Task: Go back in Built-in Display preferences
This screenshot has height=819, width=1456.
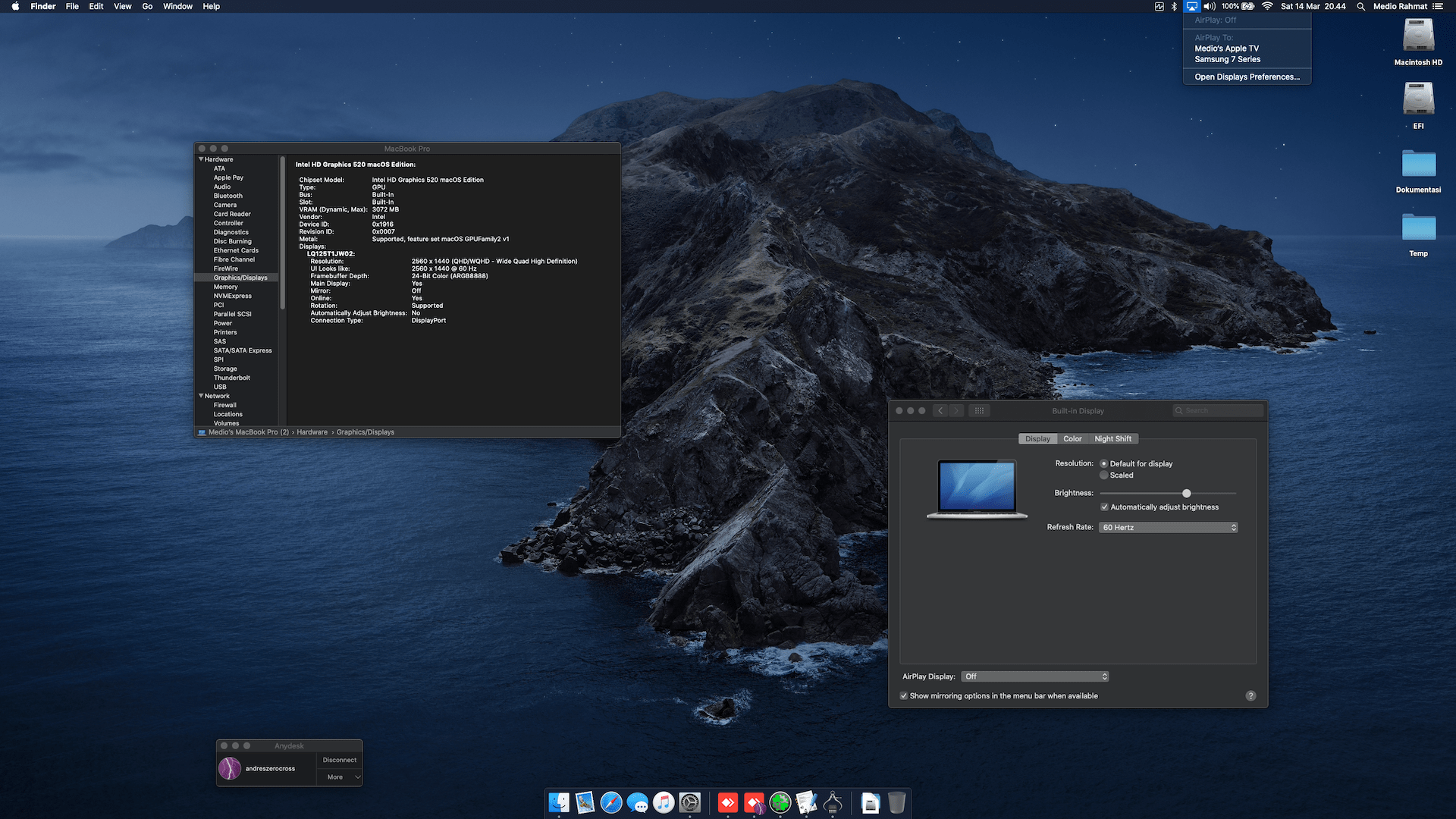Action: pos(940,410)
